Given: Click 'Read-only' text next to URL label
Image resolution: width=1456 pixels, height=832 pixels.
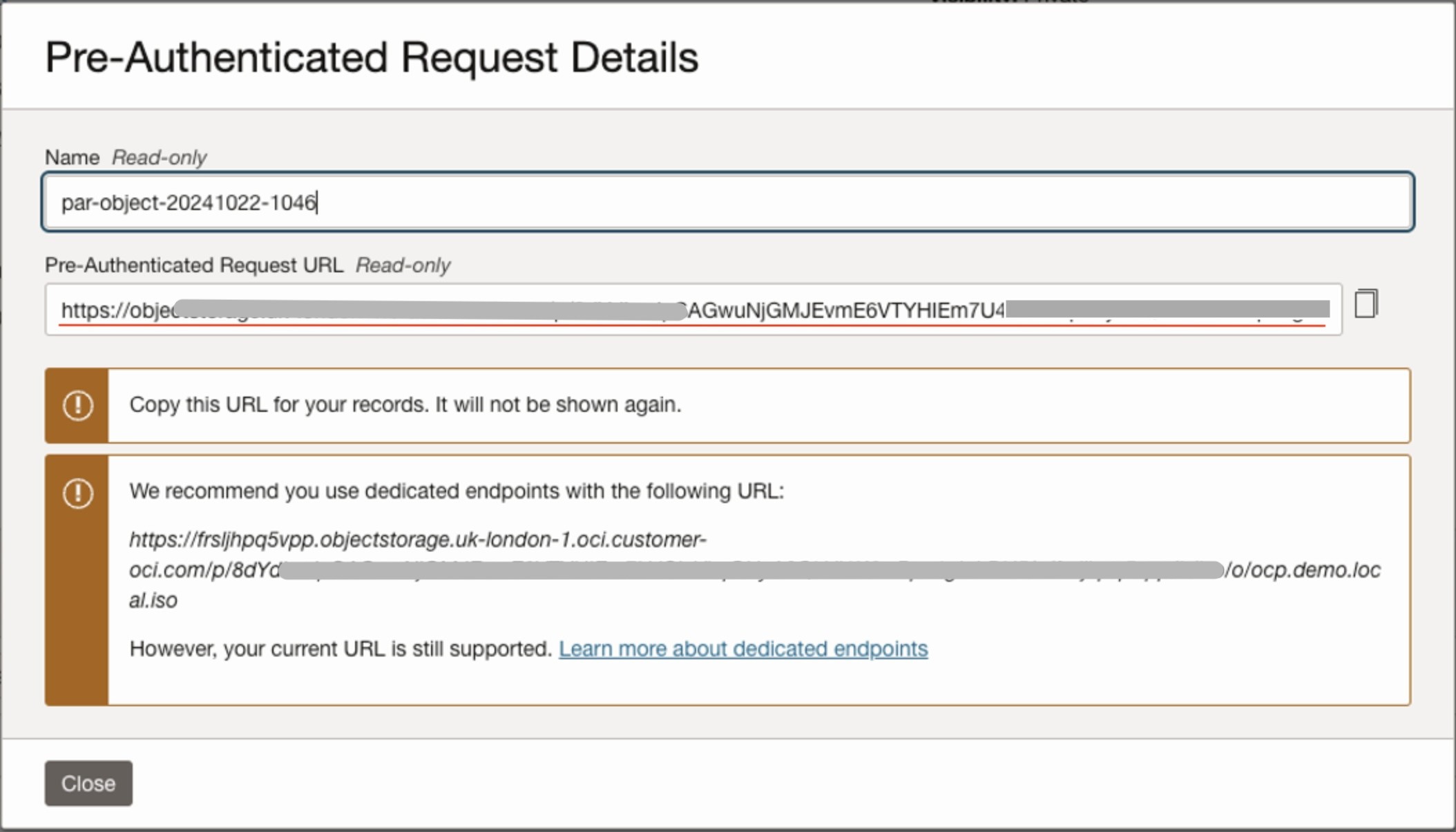Looking at the screenshot, I should (x=403, y=265).
